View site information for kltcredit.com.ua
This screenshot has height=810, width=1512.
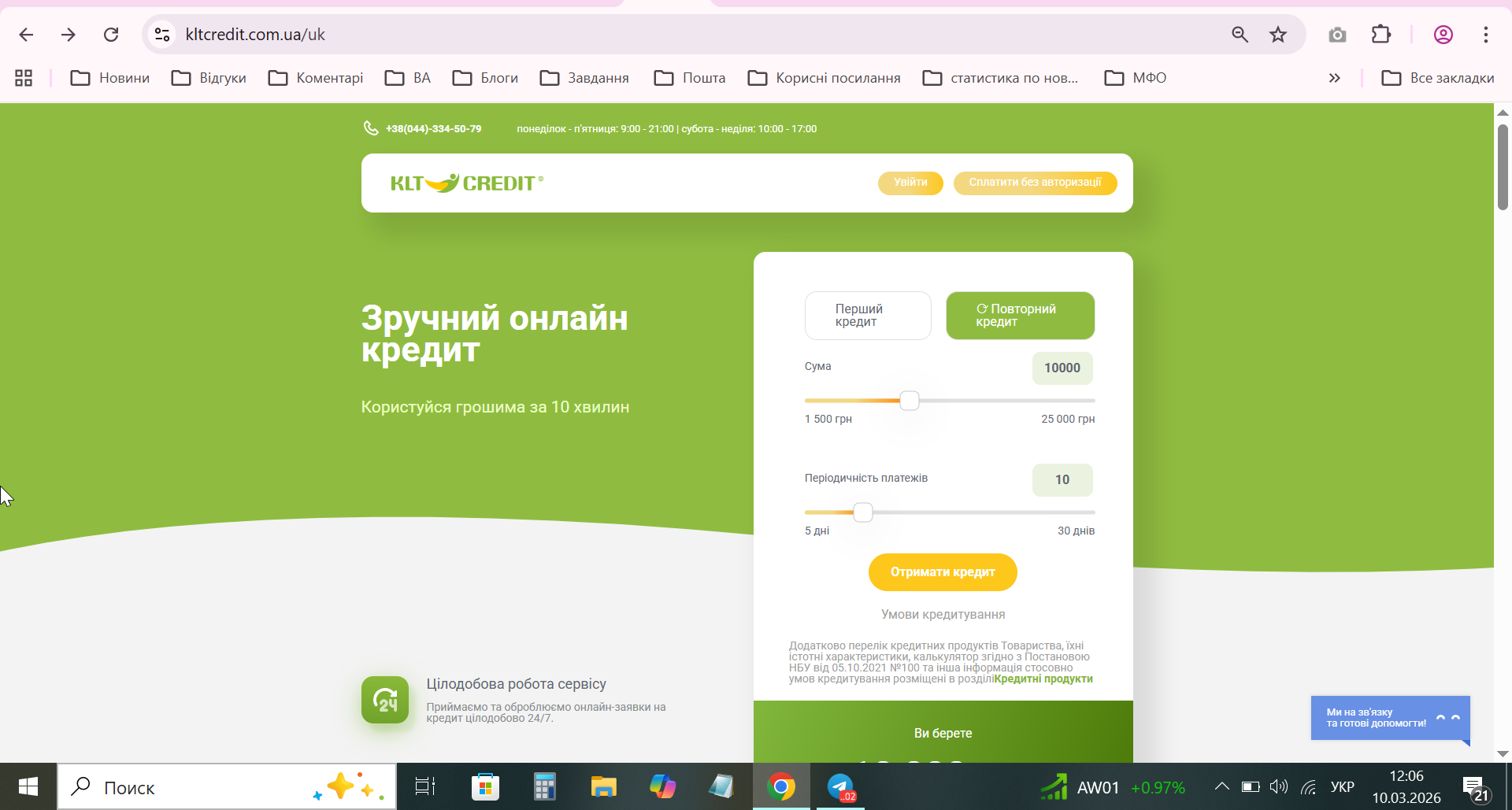162,35
